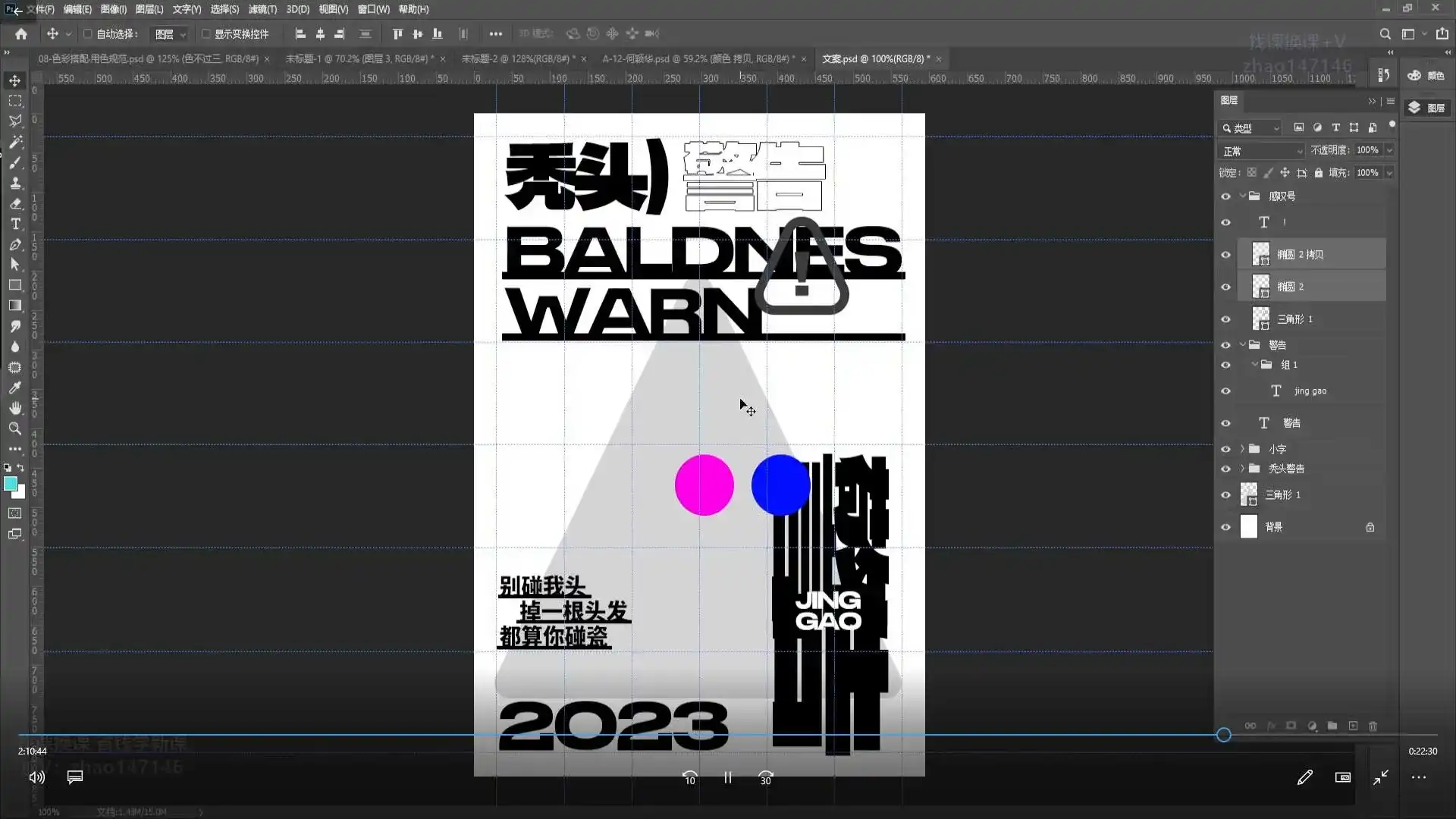The width and height of the screenshot is (1456, 819).
Task: Select the Rectangular Marquee tool
Action: (x=15, y=101)
